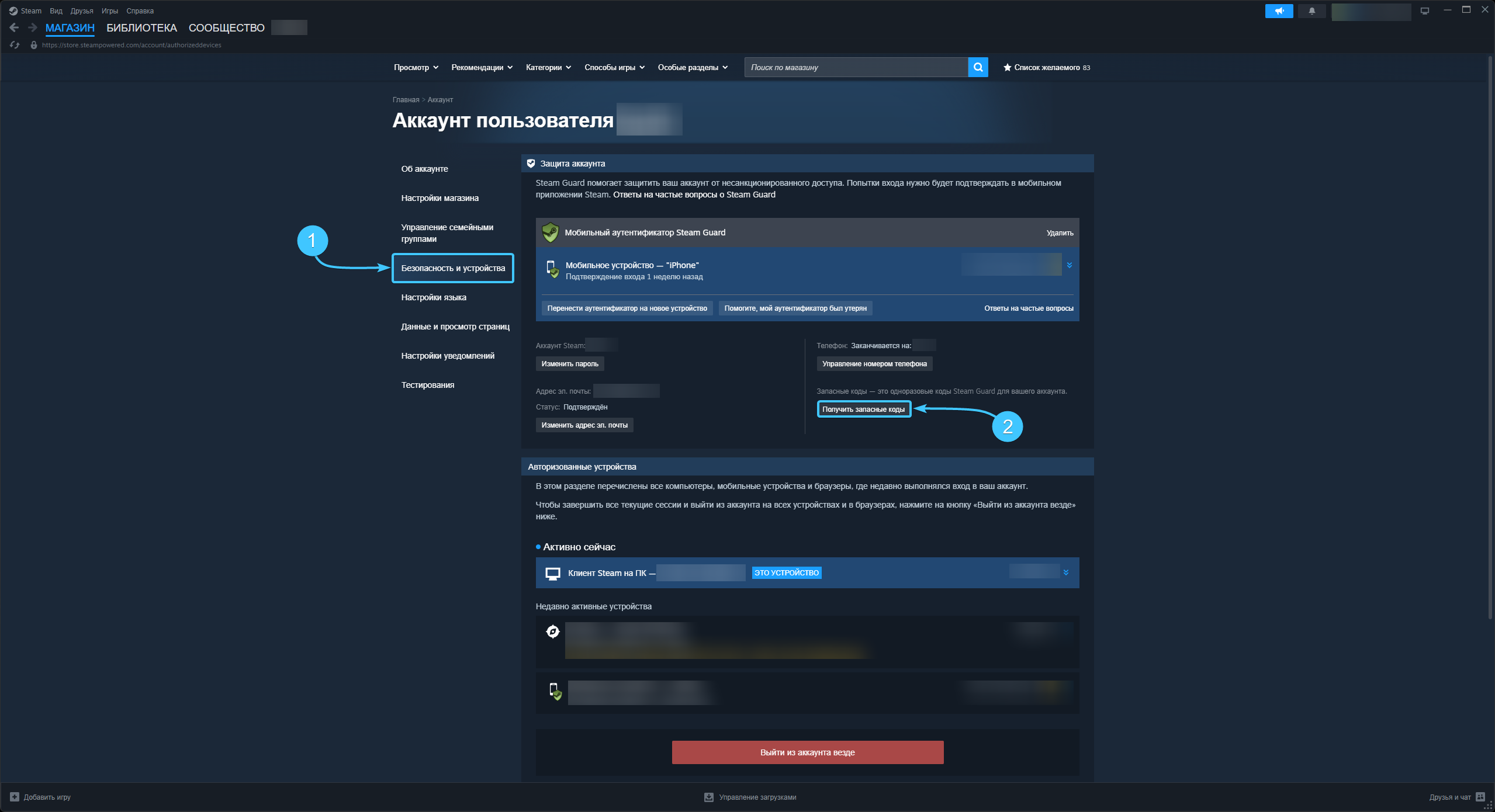Click the downloads management icon
Viewport: 1495px width, 812px height.
pyautogui.click(x=709, y=797)
